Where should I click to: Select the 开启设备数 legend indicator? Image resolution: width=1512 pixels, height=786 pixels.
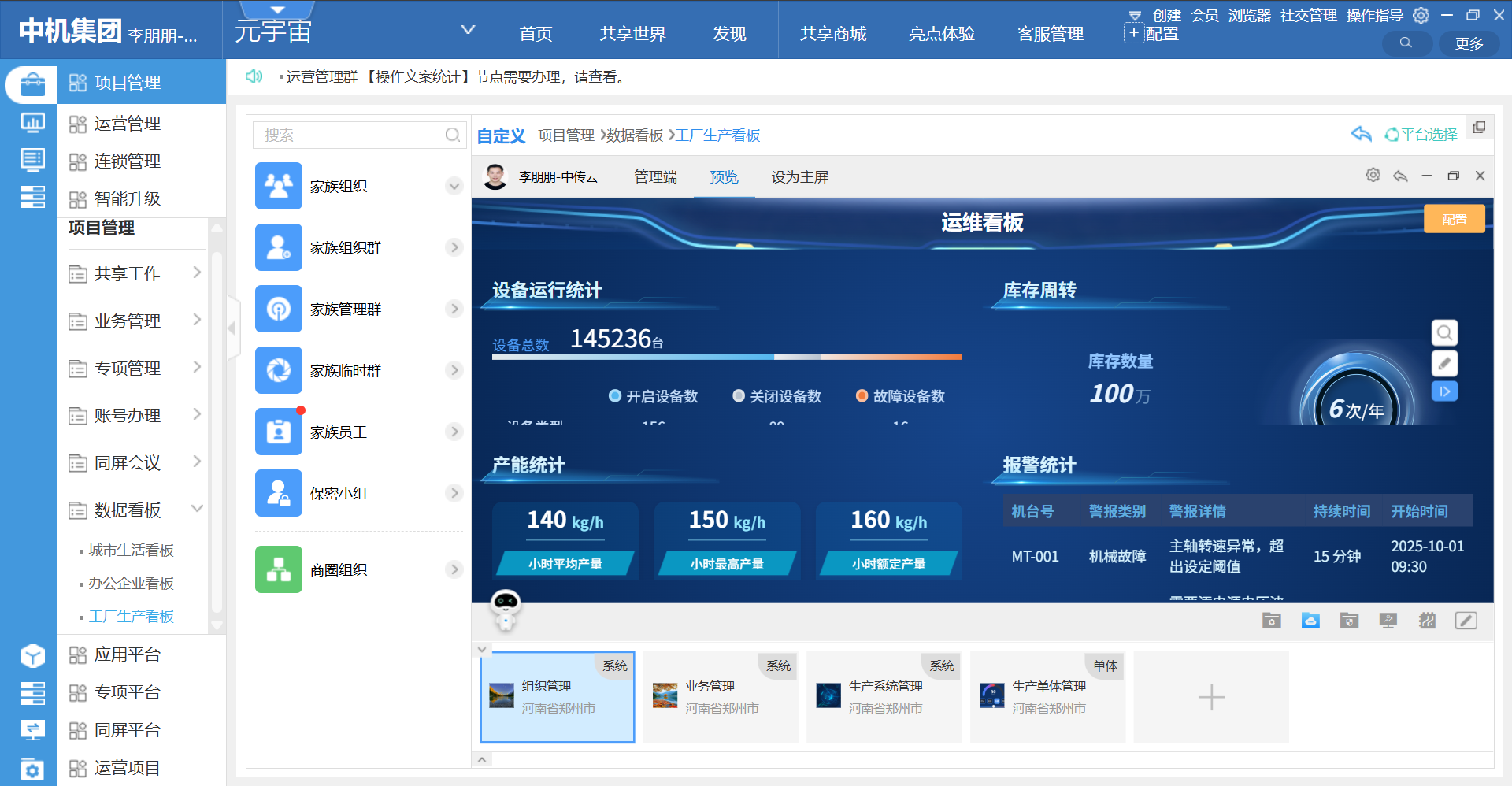click(615, 396)
